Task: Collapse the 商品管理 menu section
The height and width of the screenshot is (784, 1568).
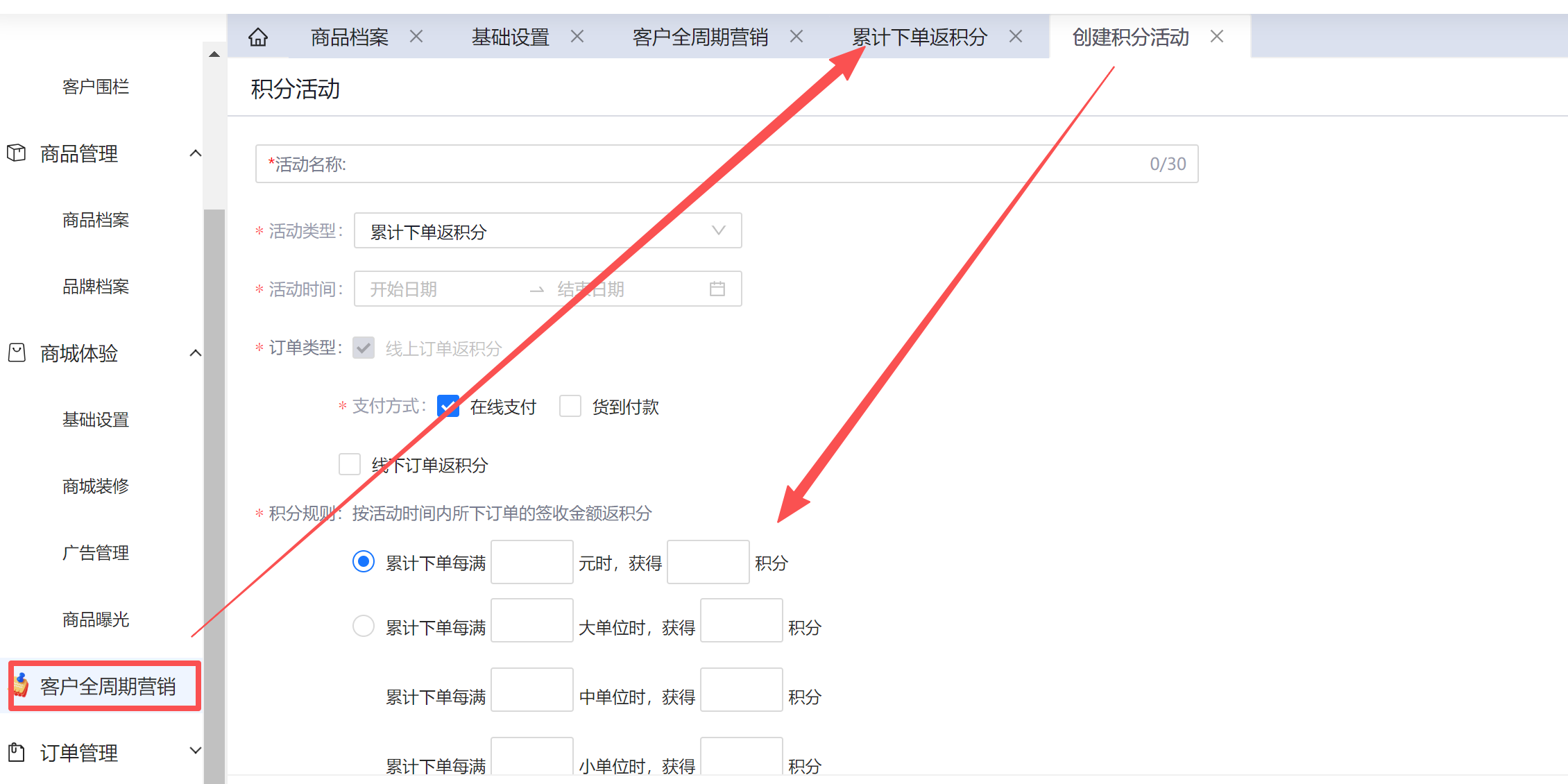Action: (196, 153)
